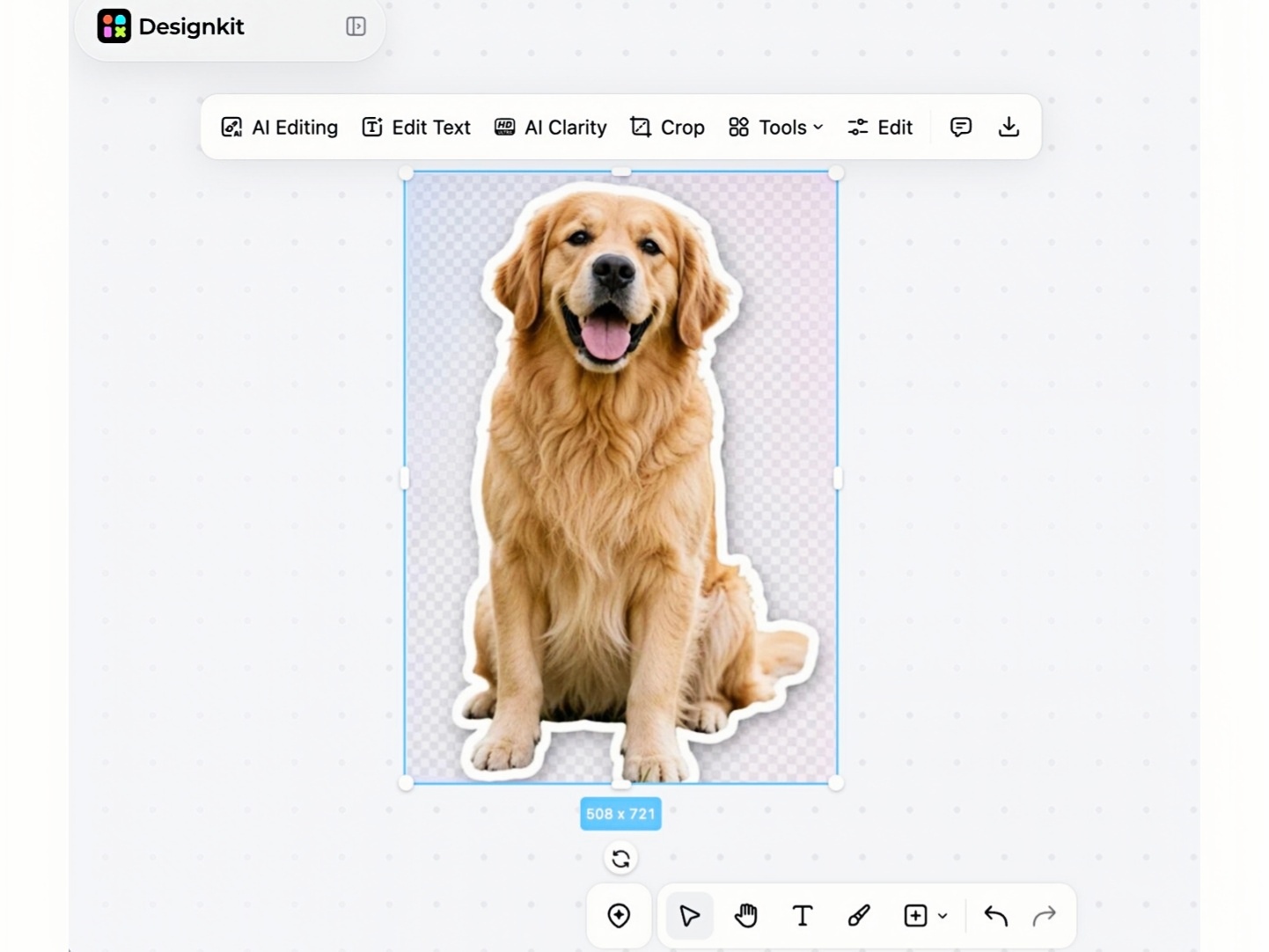Download the image with the download icon

(x=1009, y=128)
